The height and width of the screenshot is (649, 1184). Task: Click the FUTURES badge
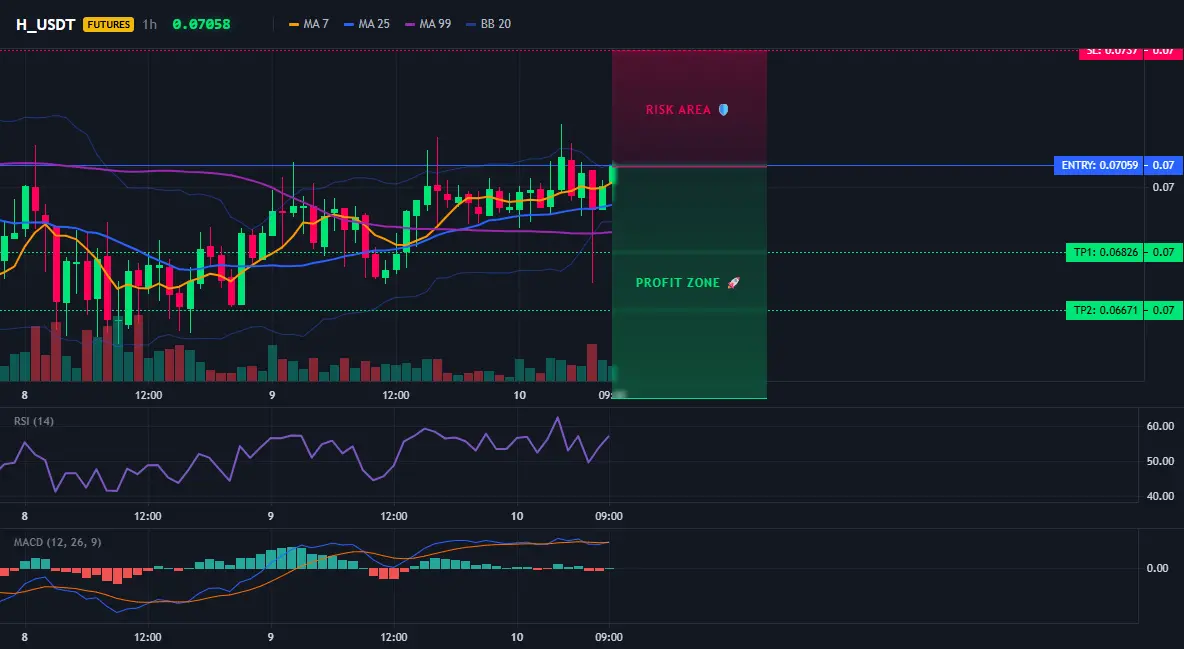(x=109, y=24)
